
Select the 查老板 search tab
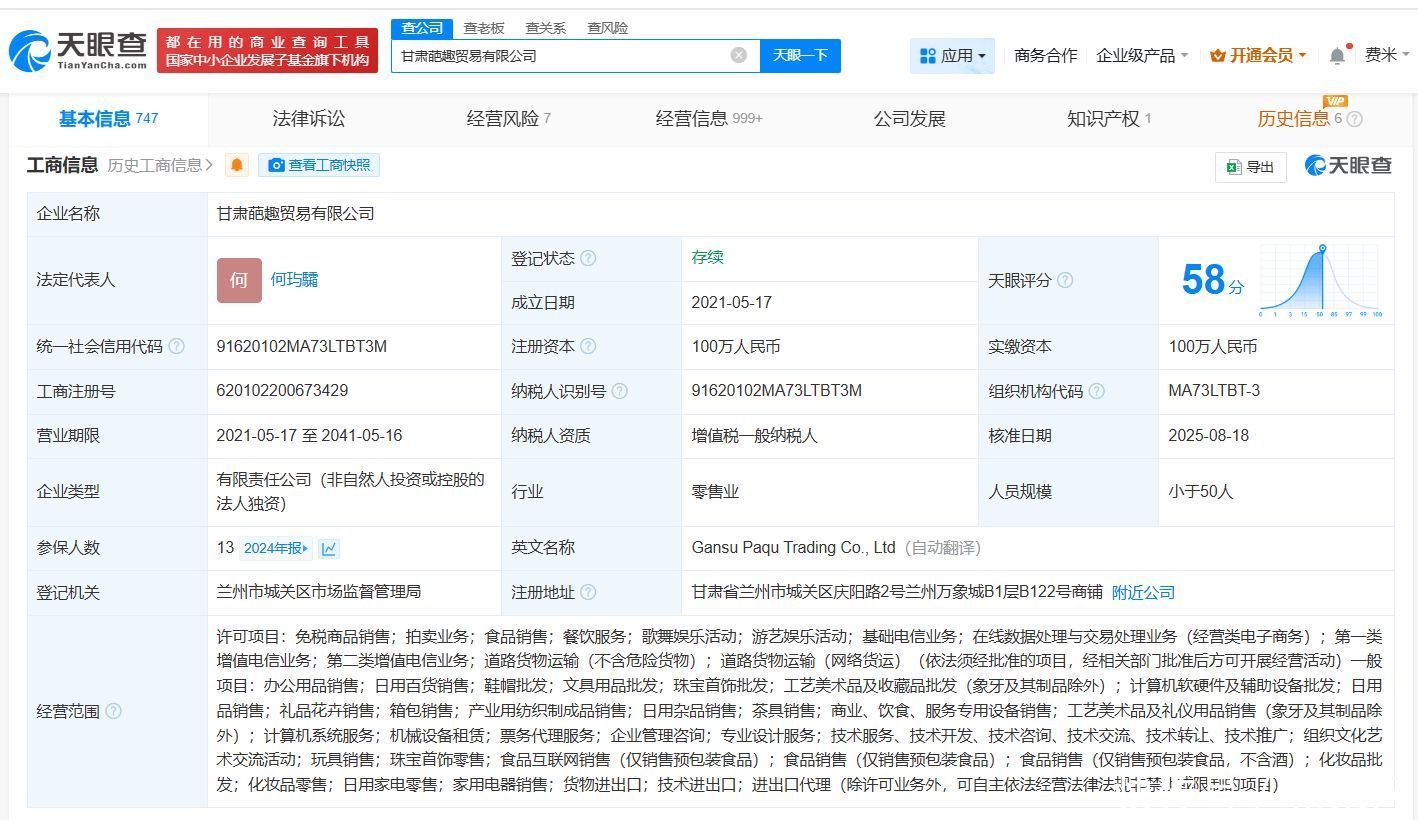click(483, 28)
